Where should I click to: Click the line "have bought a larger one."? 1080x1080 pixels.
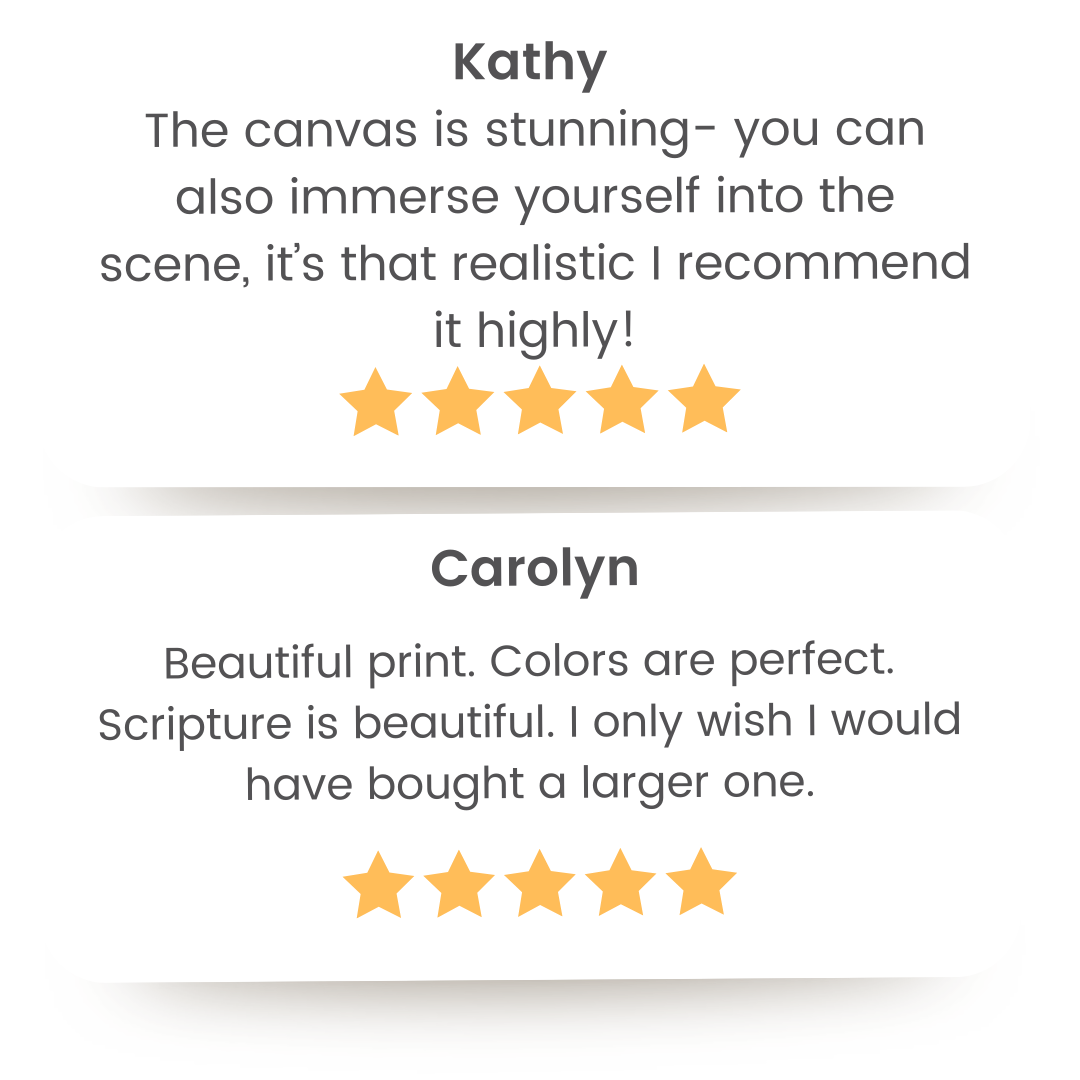[x=529, y=782]
